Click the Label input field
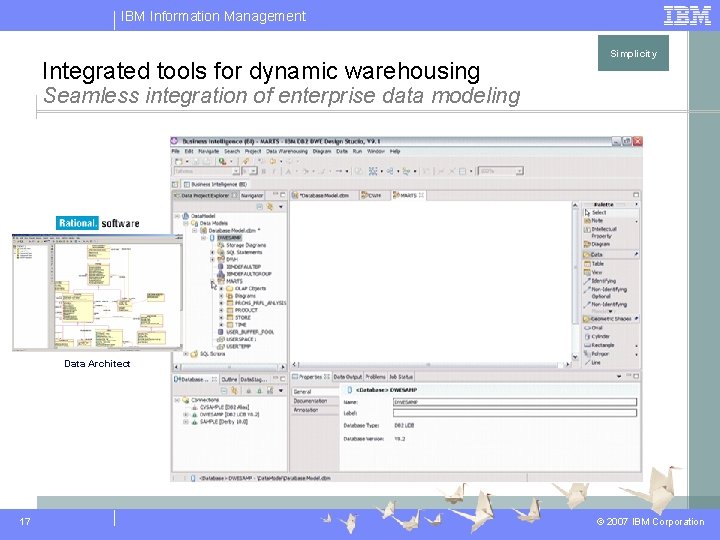This screenshot has width=720, height=540. tap(515, 413)
